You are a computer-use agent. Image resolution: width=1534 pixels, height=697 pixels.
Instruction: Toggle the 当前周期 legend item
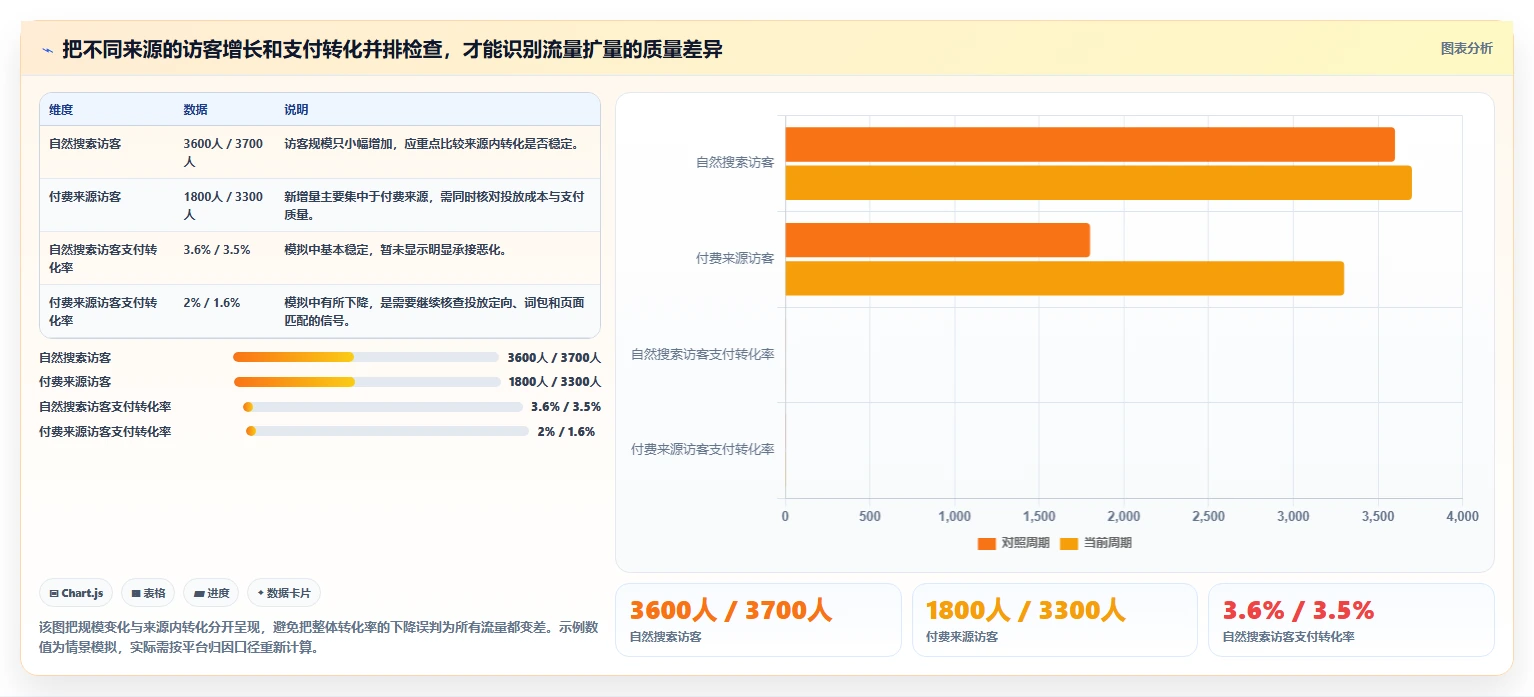pyautogui.click(x=1096, y=543)
